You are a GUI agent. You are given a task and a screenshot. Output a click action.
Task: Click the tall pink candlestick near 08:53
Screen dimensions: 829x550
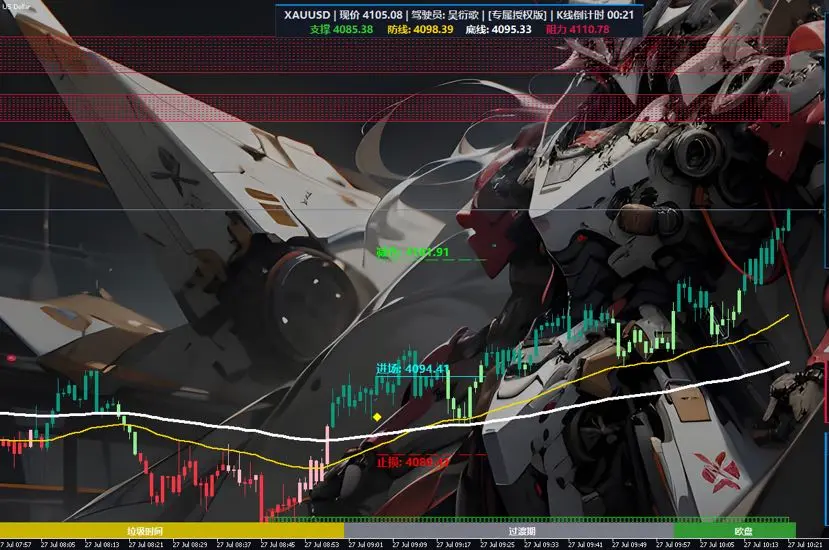coord(327,445)
